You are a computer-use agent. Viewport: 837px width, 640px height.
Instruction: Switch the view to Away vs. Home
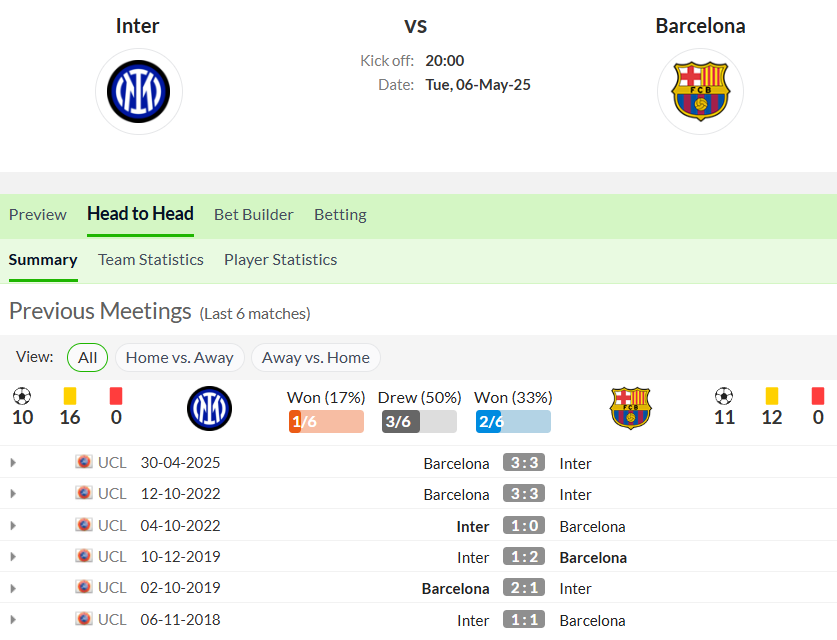pos(315,358)
